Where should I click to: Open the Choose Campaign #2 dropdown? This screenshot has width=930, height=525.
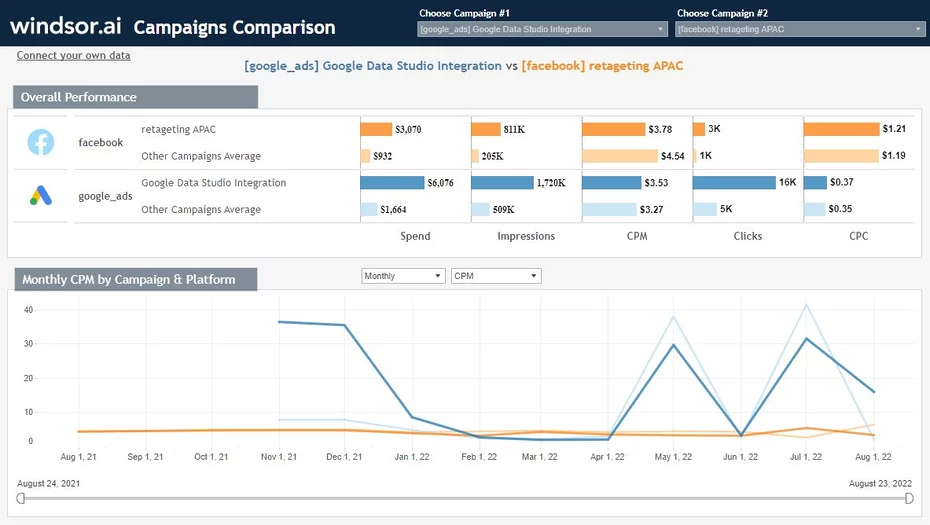pos(800,29)
